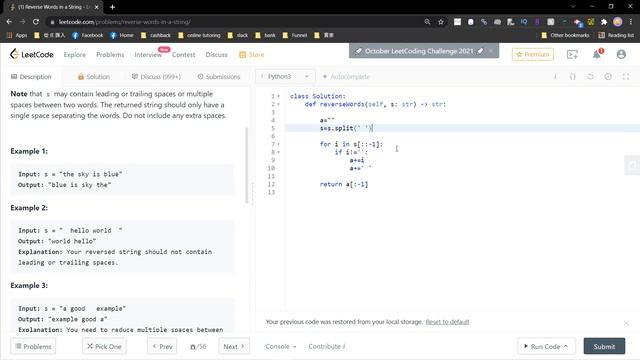Image resolution: width=640 pixels, height=360 pixels.
Task: Switch to the Description tab
Action: 31,77
